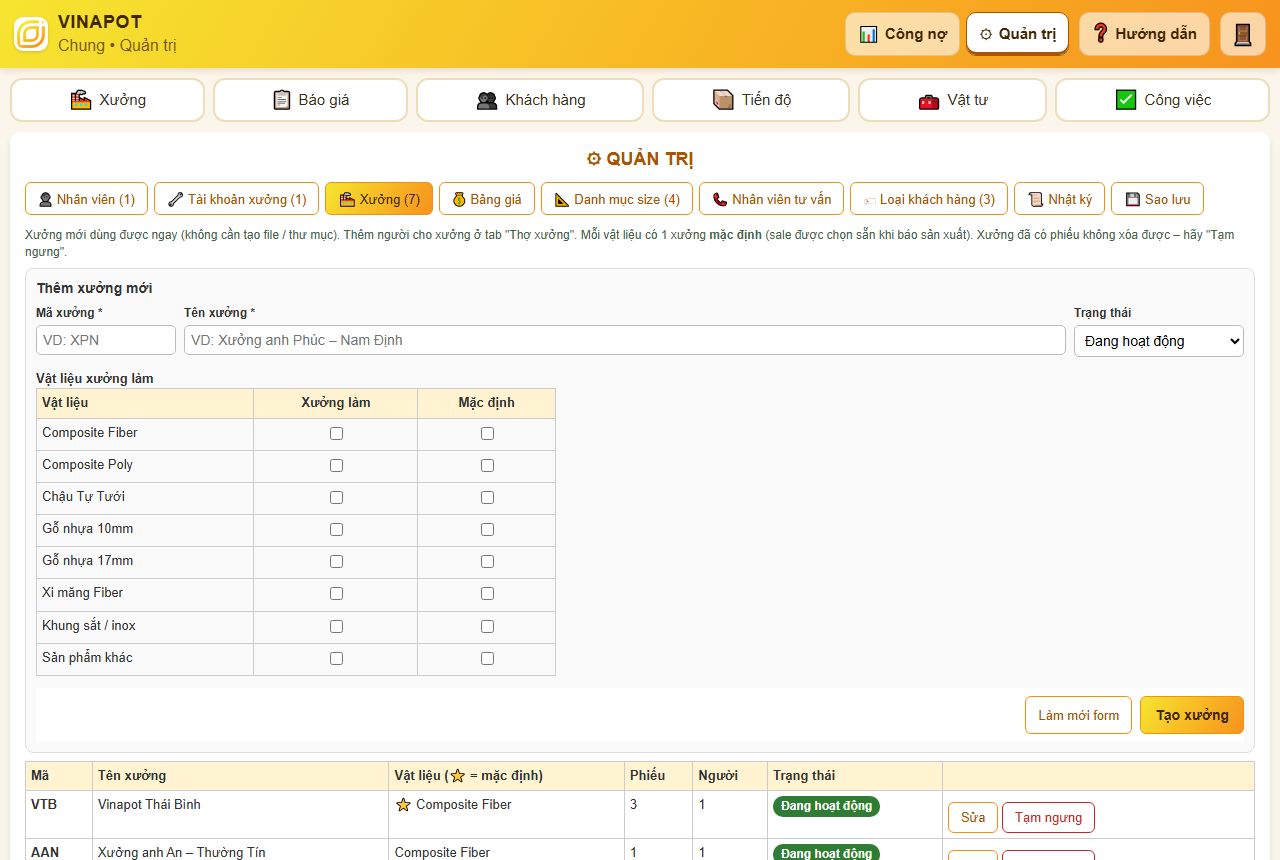Image resolution: width=1280 pixels, height=860 pixels.
Task: Click the door logout icon
Action: pos(1243,34)
